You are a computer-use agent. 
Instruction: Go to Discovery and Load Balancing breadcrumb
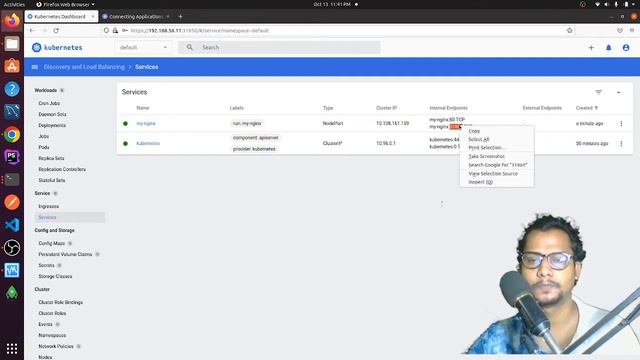click(84, 67)
